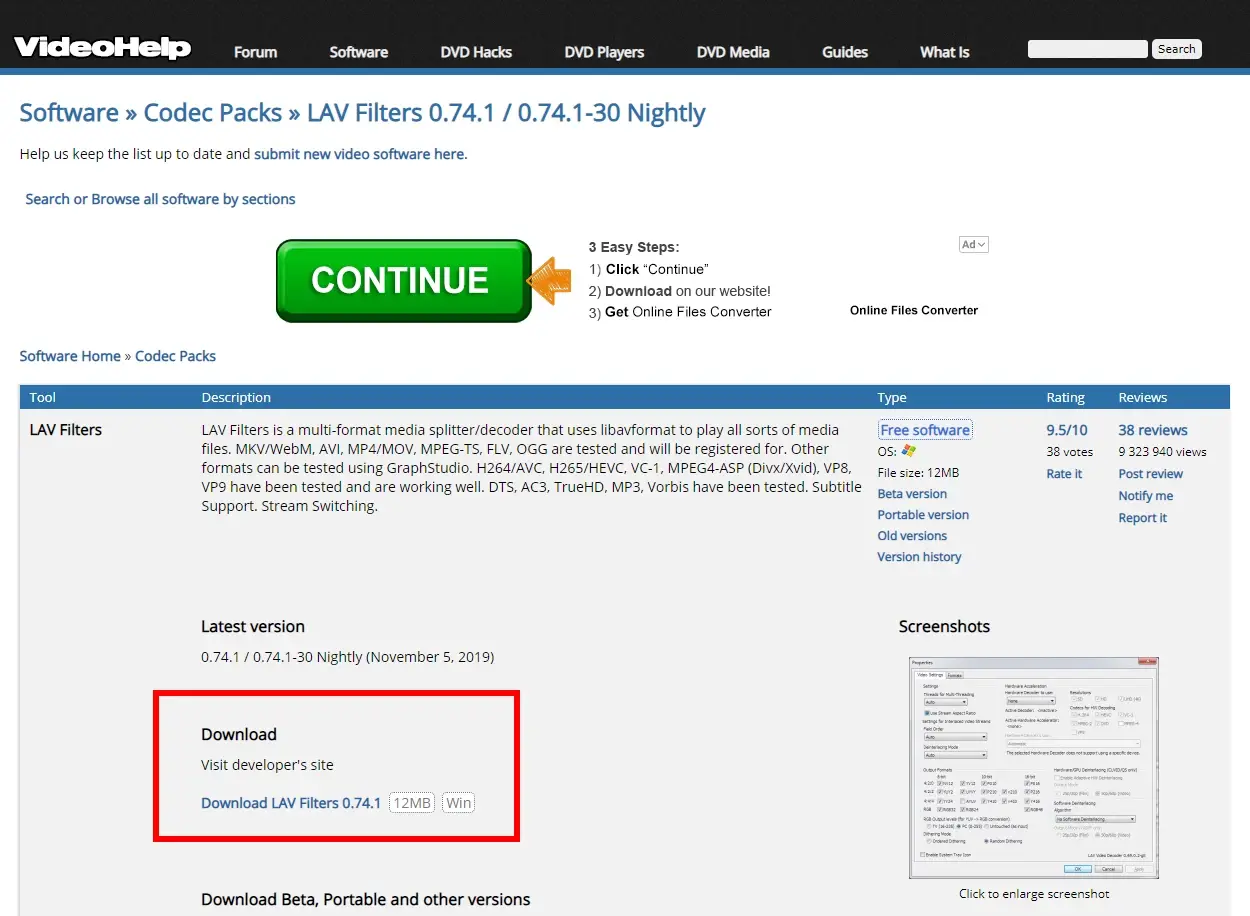Click the Click to enlarge screenshot caption

pyautogui.click(x=1034, y=894)
